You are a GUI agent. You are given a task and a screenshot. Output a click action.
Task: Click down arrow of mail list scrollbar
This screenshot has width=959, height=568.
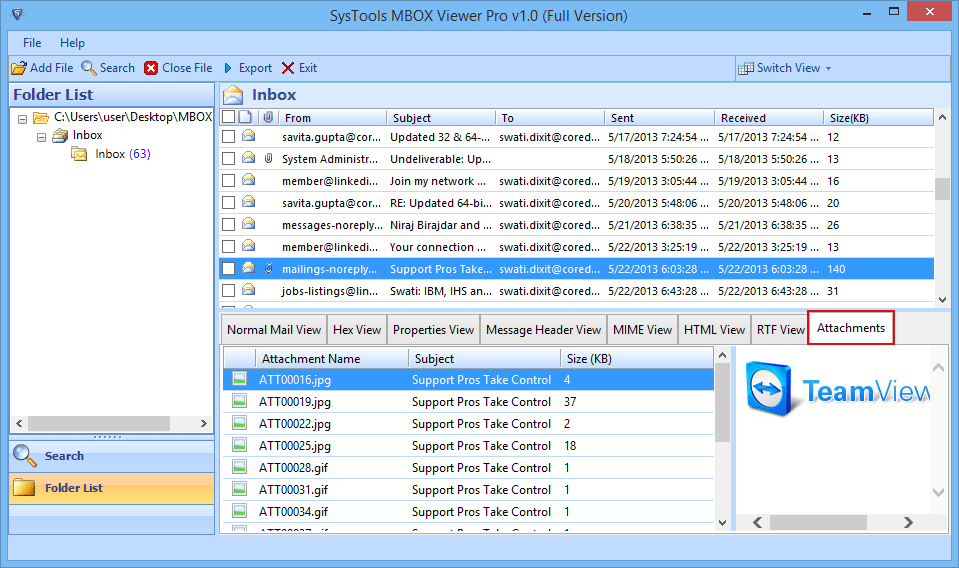pos(942,300)
